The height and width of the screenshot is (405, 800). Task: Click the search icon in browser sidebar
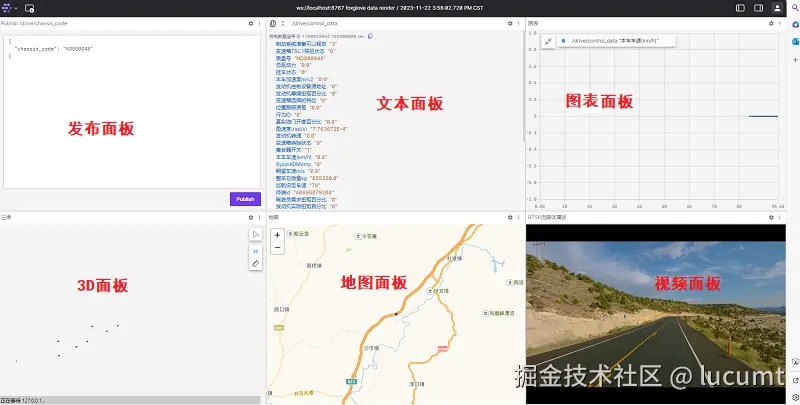click(x=795, y=9)
